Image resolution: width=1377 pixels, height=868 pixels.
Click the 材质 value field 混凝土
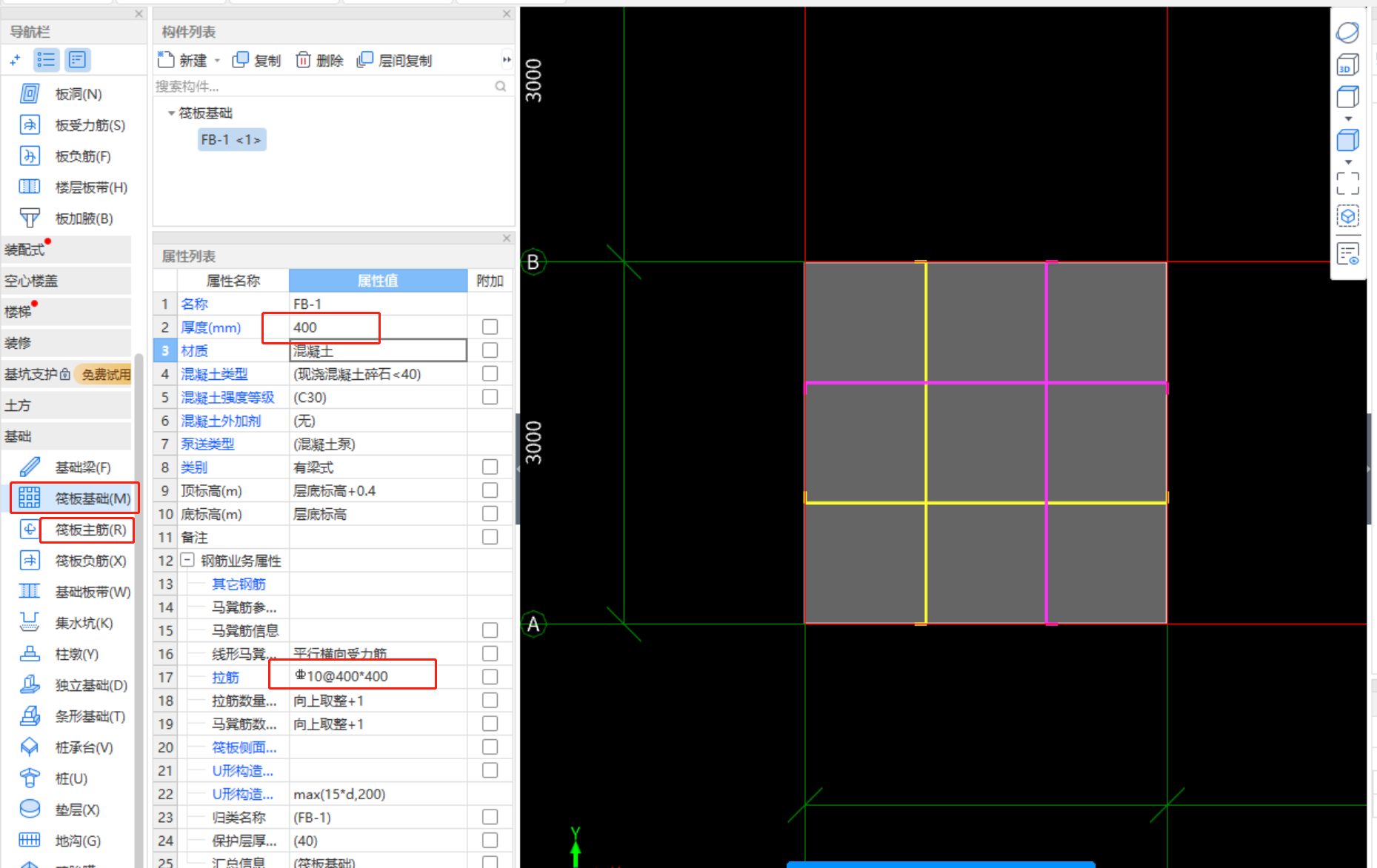point(378,350)
